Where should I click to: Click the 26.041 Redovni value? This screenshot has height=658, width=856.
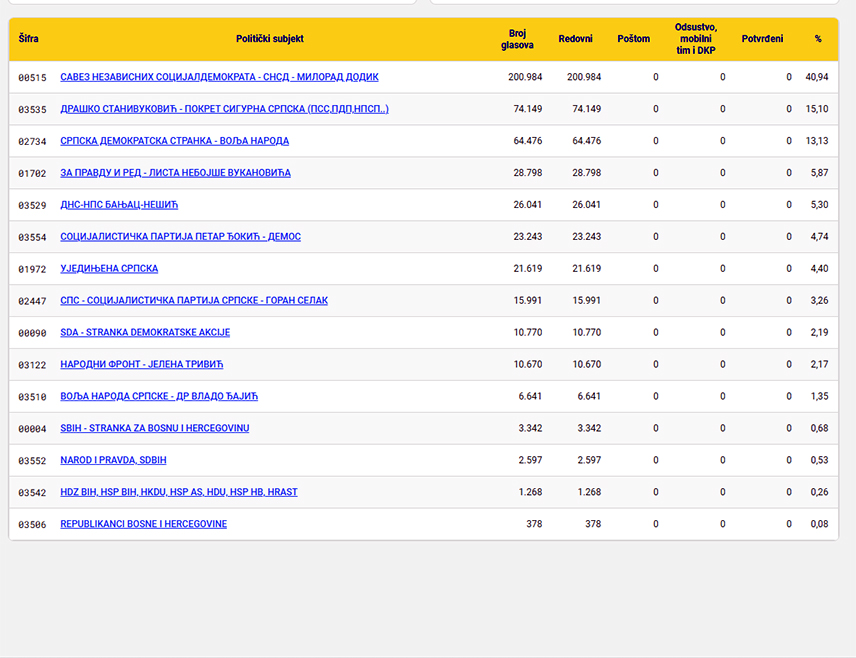click(x=586, y=205)
